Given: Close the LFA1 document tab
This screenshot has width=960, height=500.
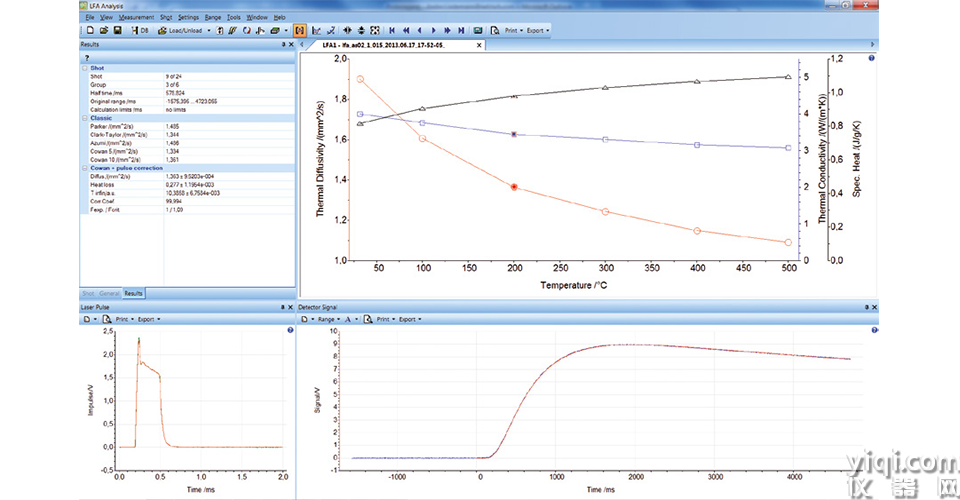Looking at the screenshot, I should point(479,45).
